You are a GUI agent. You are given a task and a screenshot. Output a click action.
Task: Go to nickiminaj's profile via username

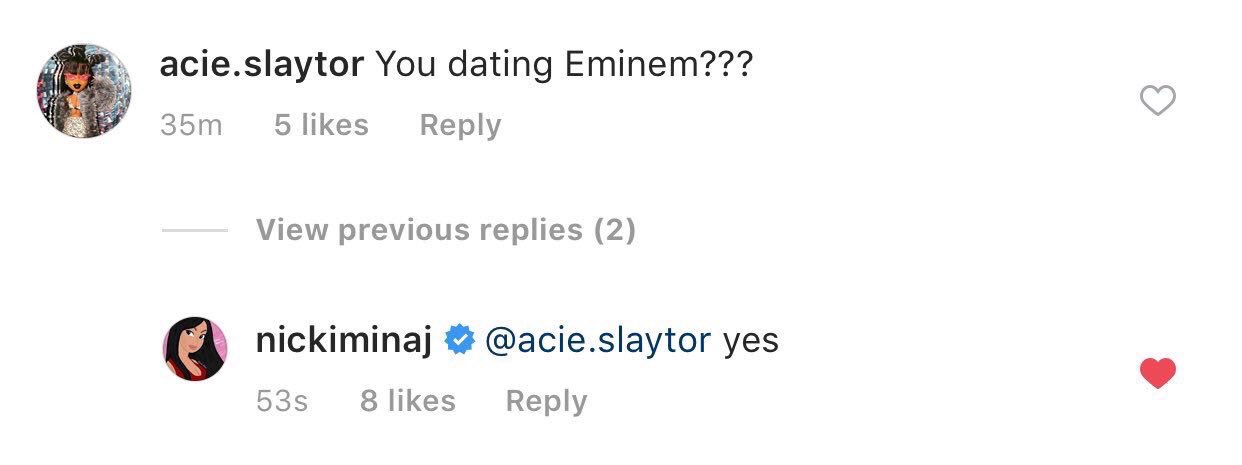pyautogui.click(x=344, y=341)
